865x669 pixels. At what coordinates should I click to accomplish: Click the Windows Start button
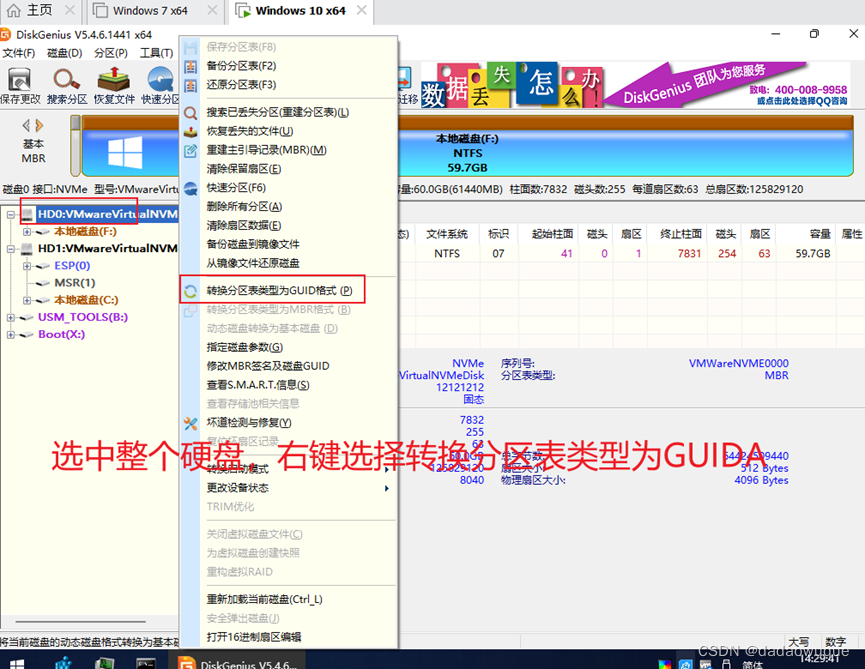[17, 663]
